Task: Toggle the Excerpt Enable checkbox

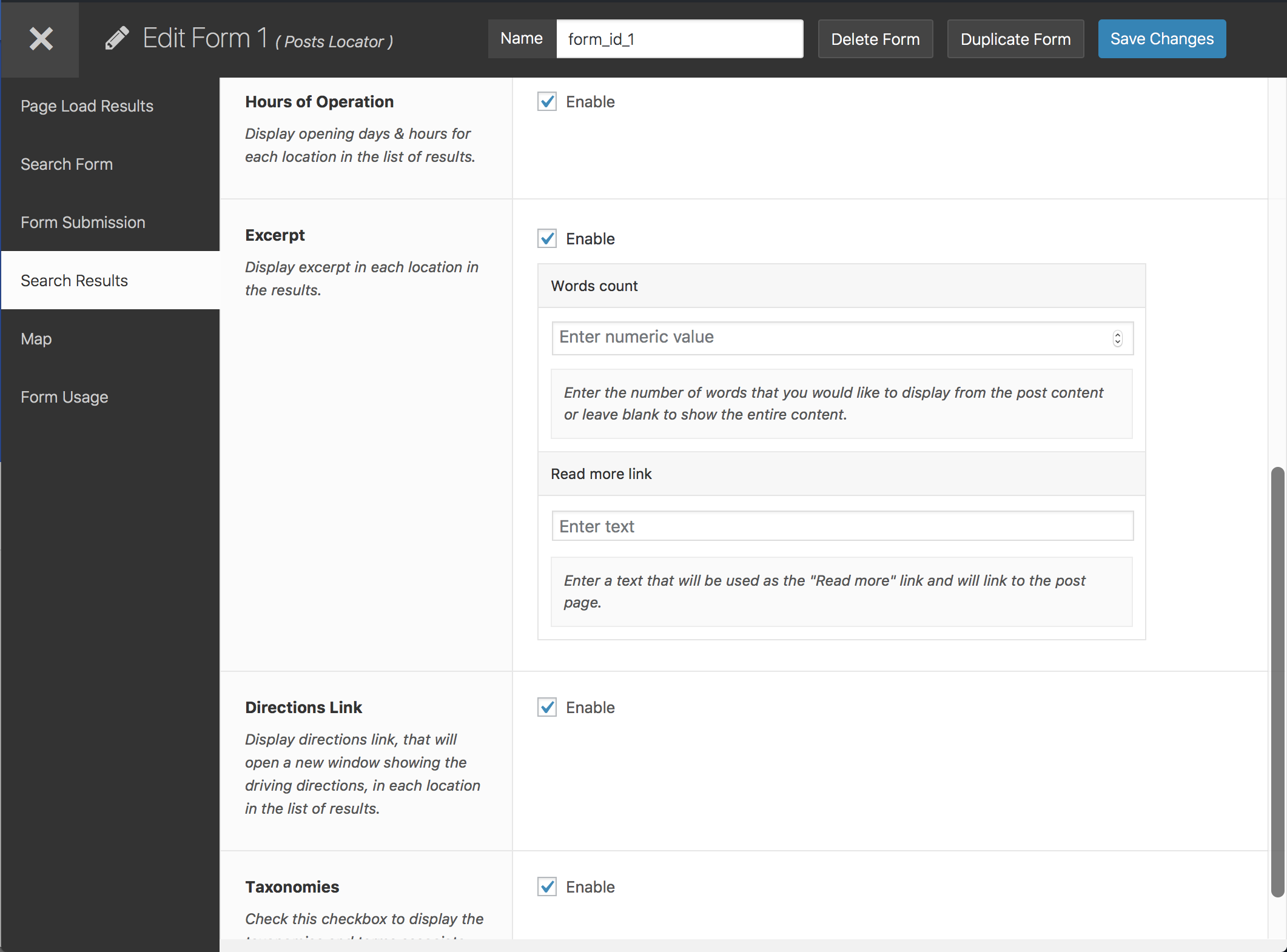Action: click(x=547, y=238)
